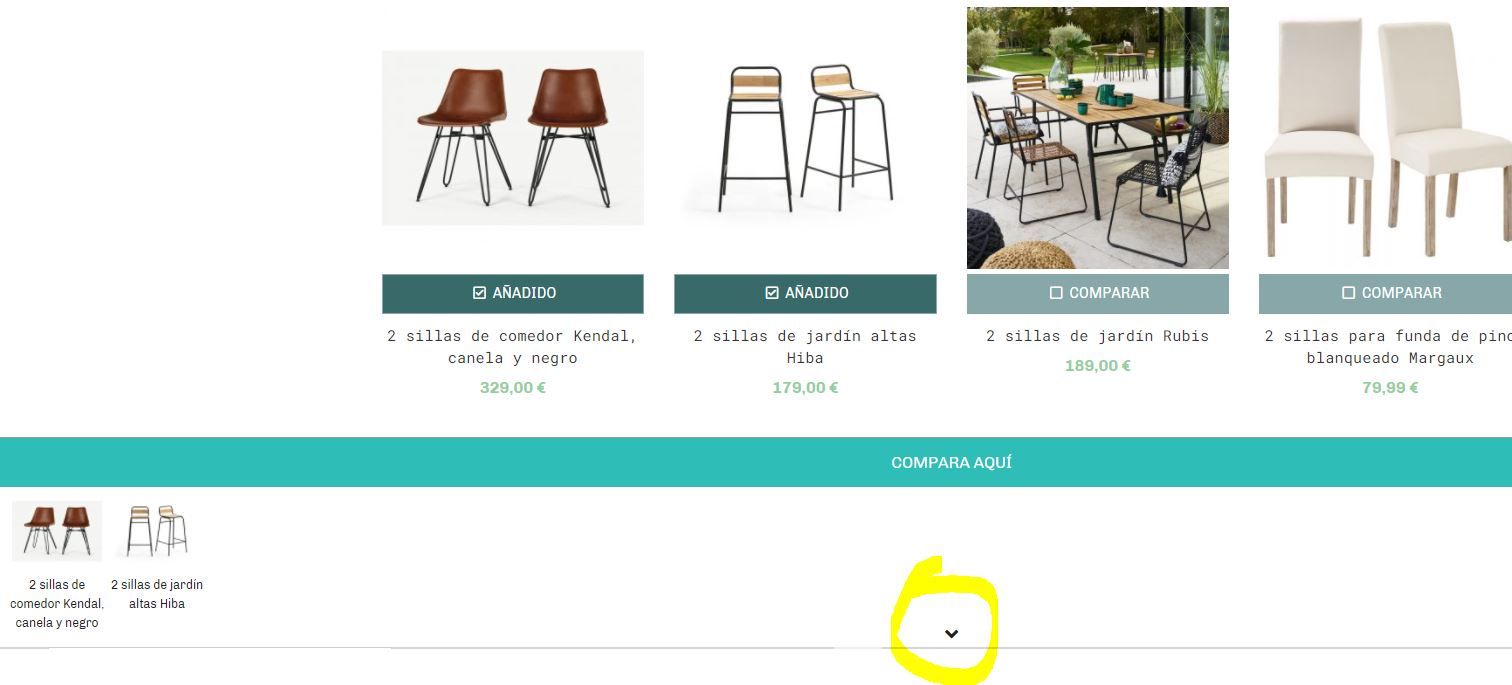
Task: Click the 189,00 € price
Action: [x=1098, y=366]
